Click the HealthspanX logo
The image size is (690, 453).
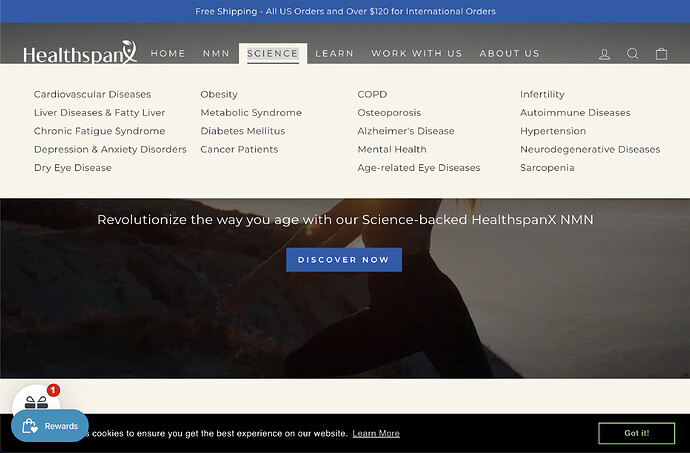tap(80, 53)
